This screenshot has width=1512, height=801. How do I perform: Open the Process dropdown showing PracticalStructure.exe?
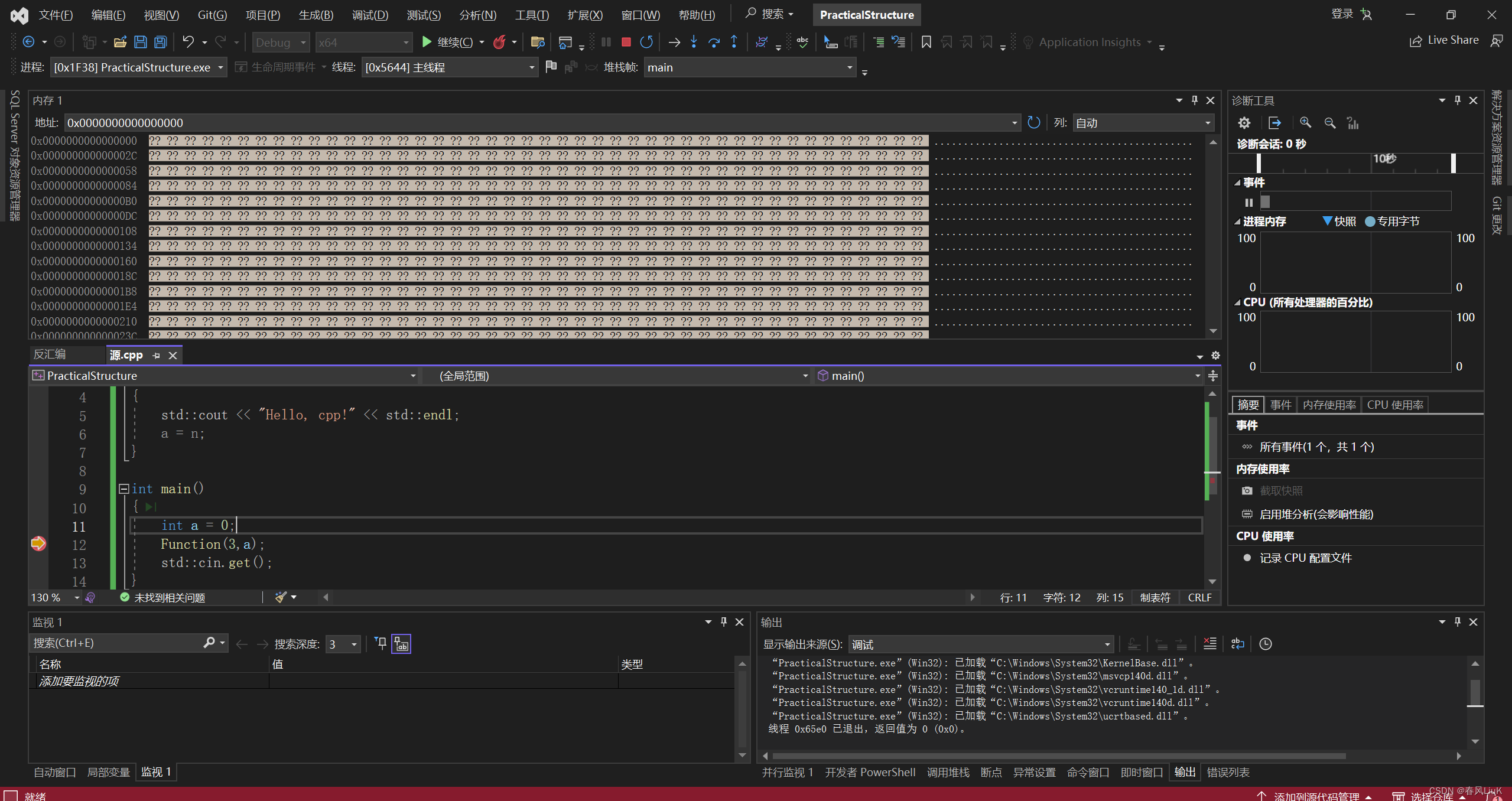(138, 67)
